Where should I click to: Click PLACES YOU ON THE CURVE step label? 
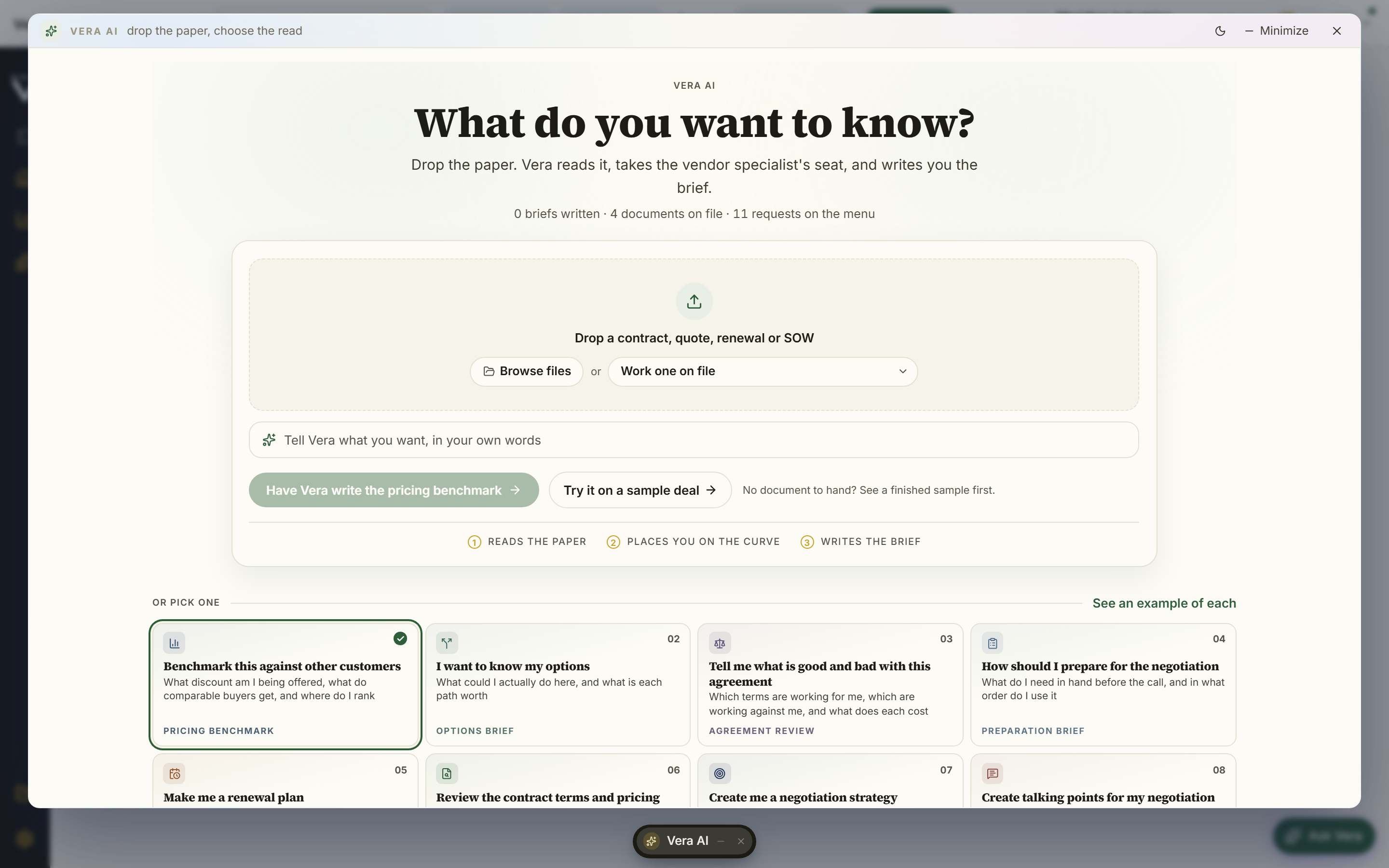[703, 542]
